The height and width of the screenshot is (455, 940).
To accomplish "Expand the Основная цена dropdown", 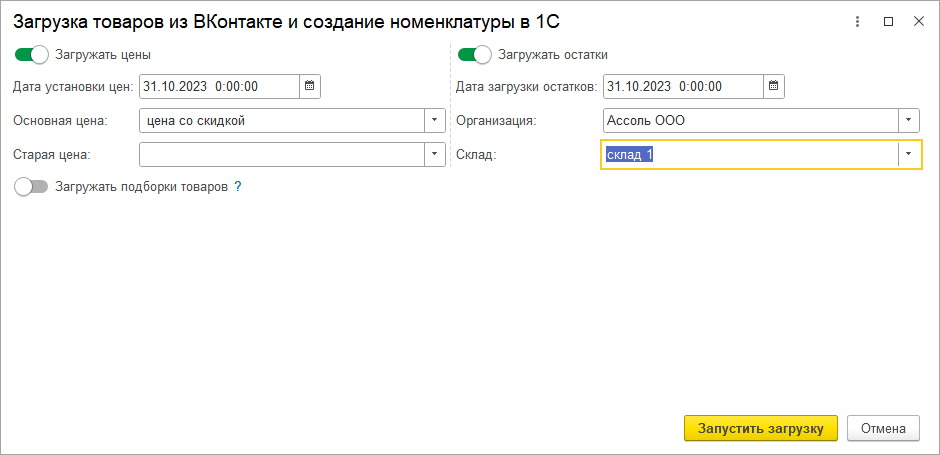I will (435, 121).
